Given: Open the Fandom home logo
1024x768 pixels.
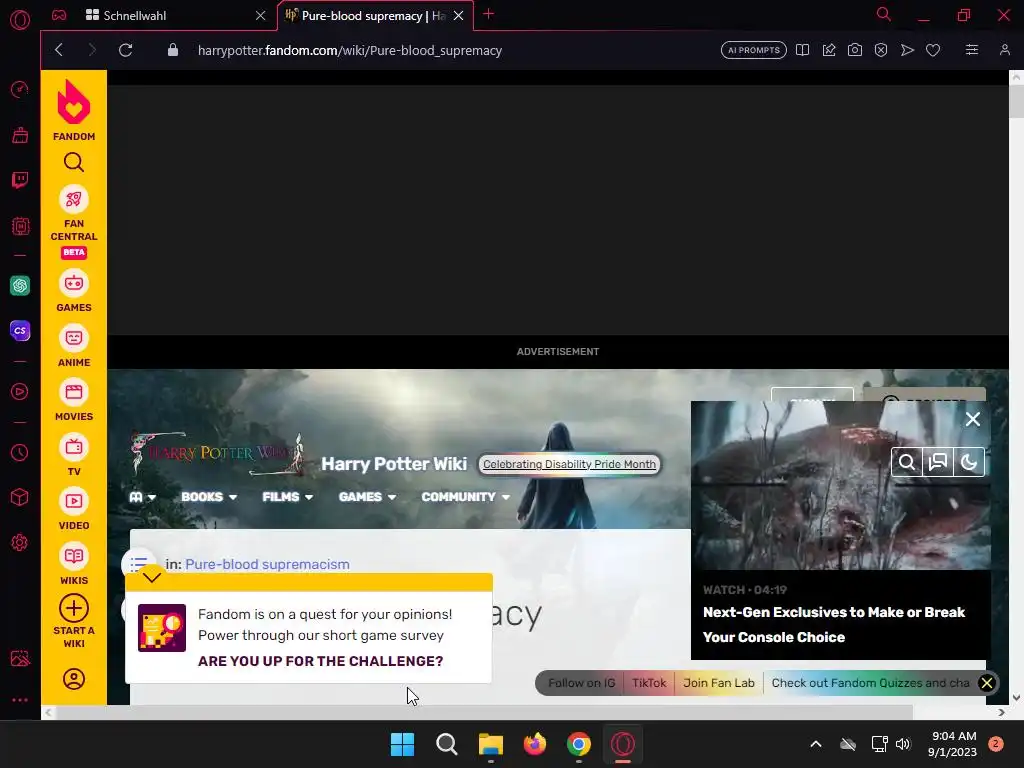Looking at the screenshot, I should point(74,110).
